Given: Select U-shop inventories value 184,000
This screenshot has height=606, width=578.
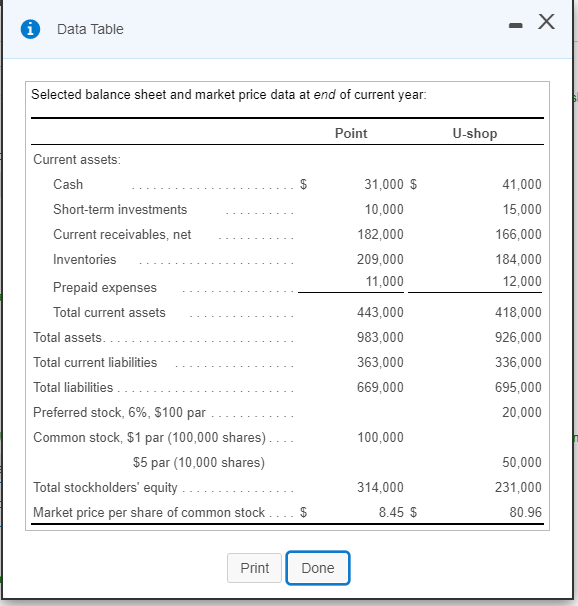Looking at the screenshot, I should tap(518, 259).
